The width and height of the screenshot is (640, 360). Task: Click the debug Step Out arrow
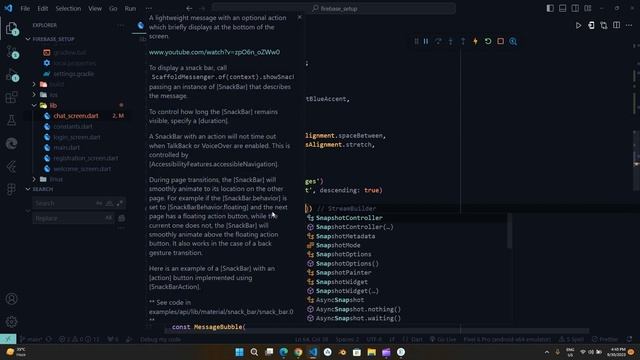coord(463,41)
